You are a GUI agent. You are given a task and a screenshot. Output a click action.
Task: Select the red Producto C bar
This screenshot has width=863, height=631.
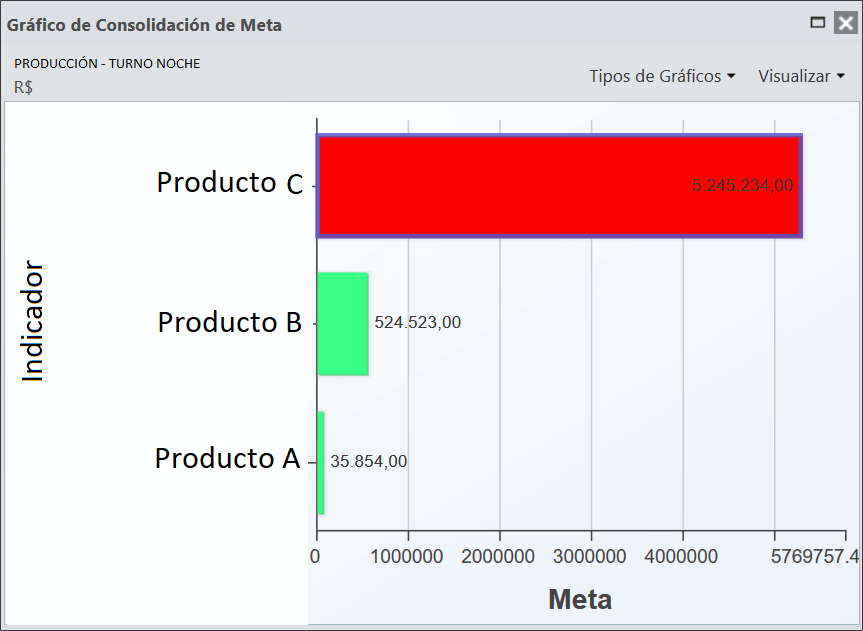(559, 186)
